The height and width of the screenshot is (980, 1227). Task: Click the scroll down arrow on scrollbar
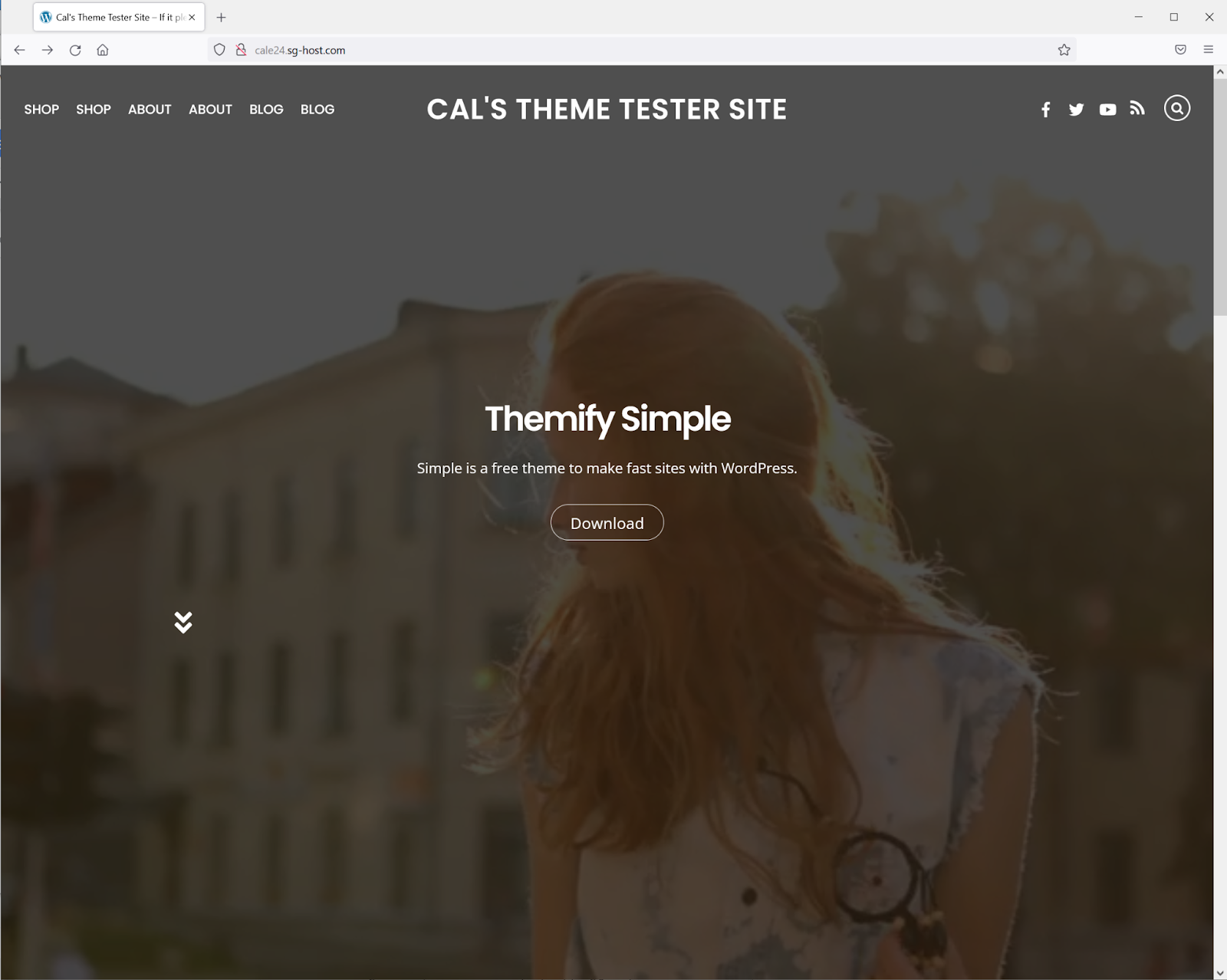click(1220, 973)
